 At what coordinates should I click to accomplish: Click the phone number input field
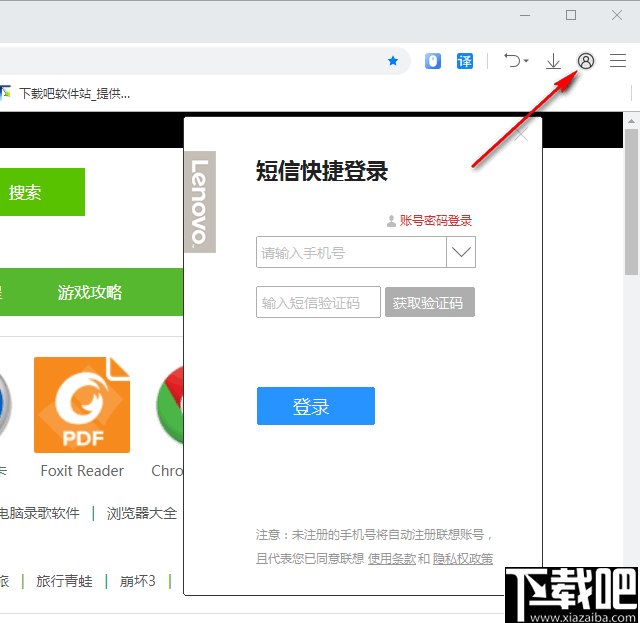[x=351, y=252]
